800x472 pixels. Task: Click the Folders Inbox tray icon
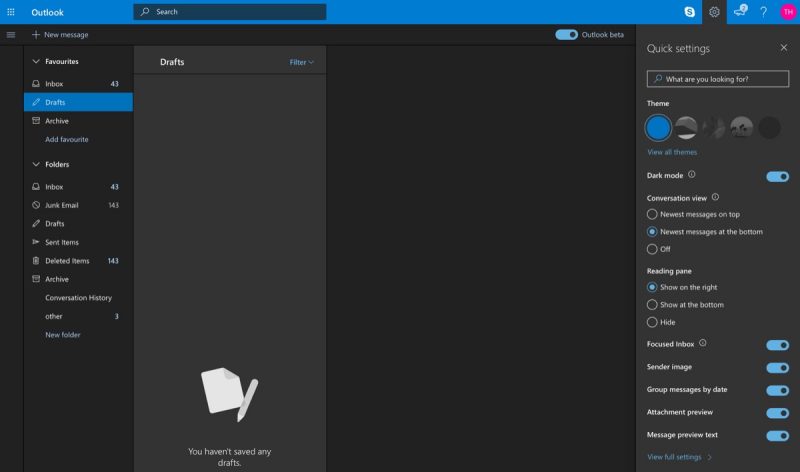click(36, 187)
